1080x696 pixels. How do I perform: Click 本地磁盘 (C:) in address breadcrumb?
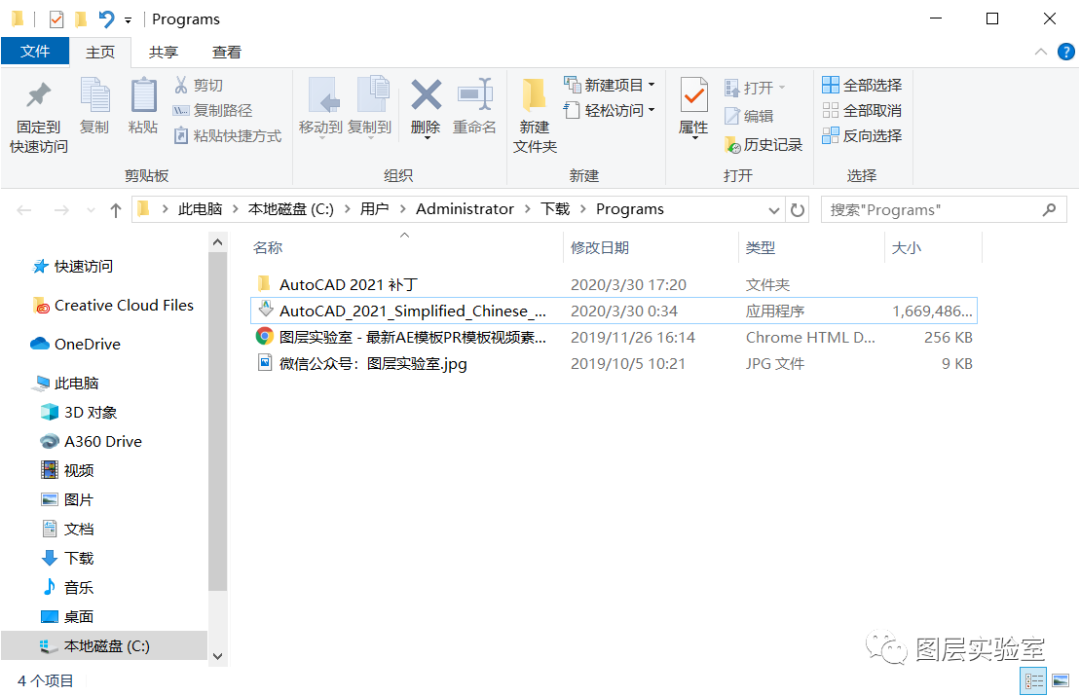pos(291,209)
